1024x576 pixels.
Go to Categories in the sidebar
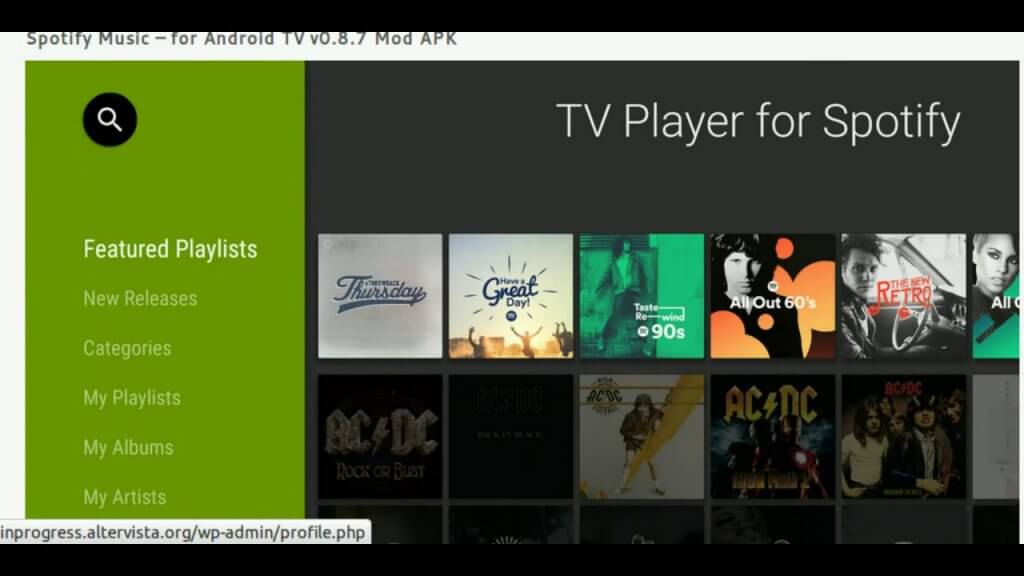pos(127,348)
